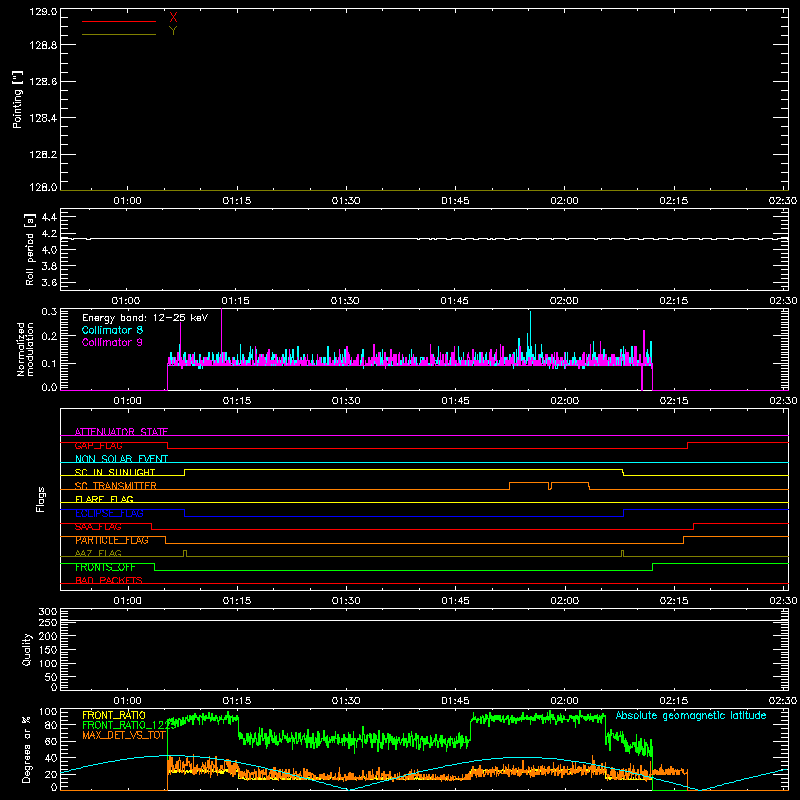
Task: Click the "SC_TRANSMITTER" flag label
Action: (x=115, y=486)
